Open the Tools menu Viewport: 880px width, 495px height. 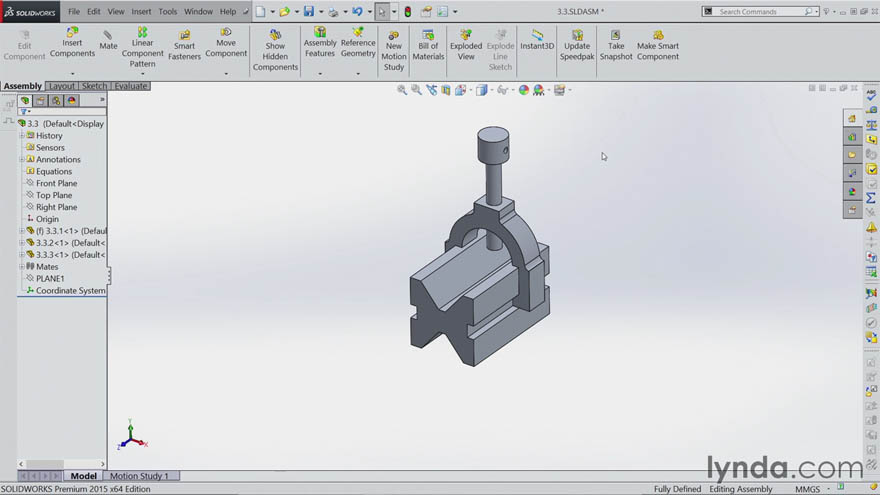168,11
